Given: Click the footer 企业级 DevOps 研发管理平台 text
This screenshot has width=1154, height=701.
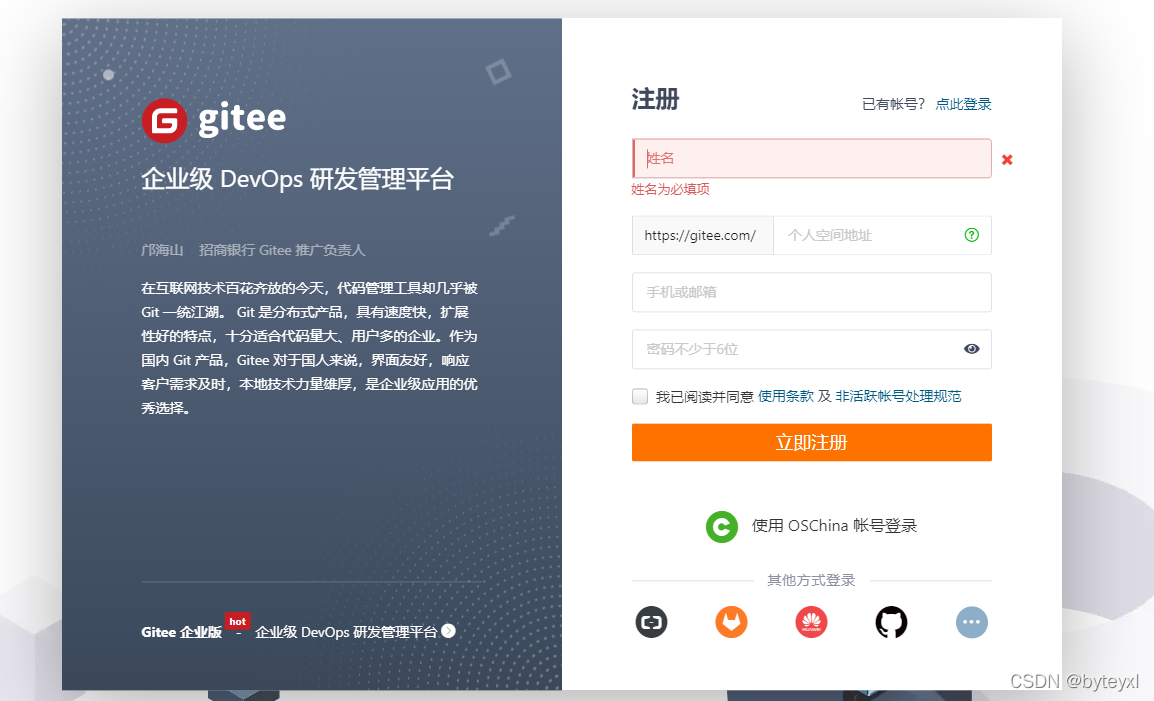Looking at the screenshot, I should tap(346, 632).
